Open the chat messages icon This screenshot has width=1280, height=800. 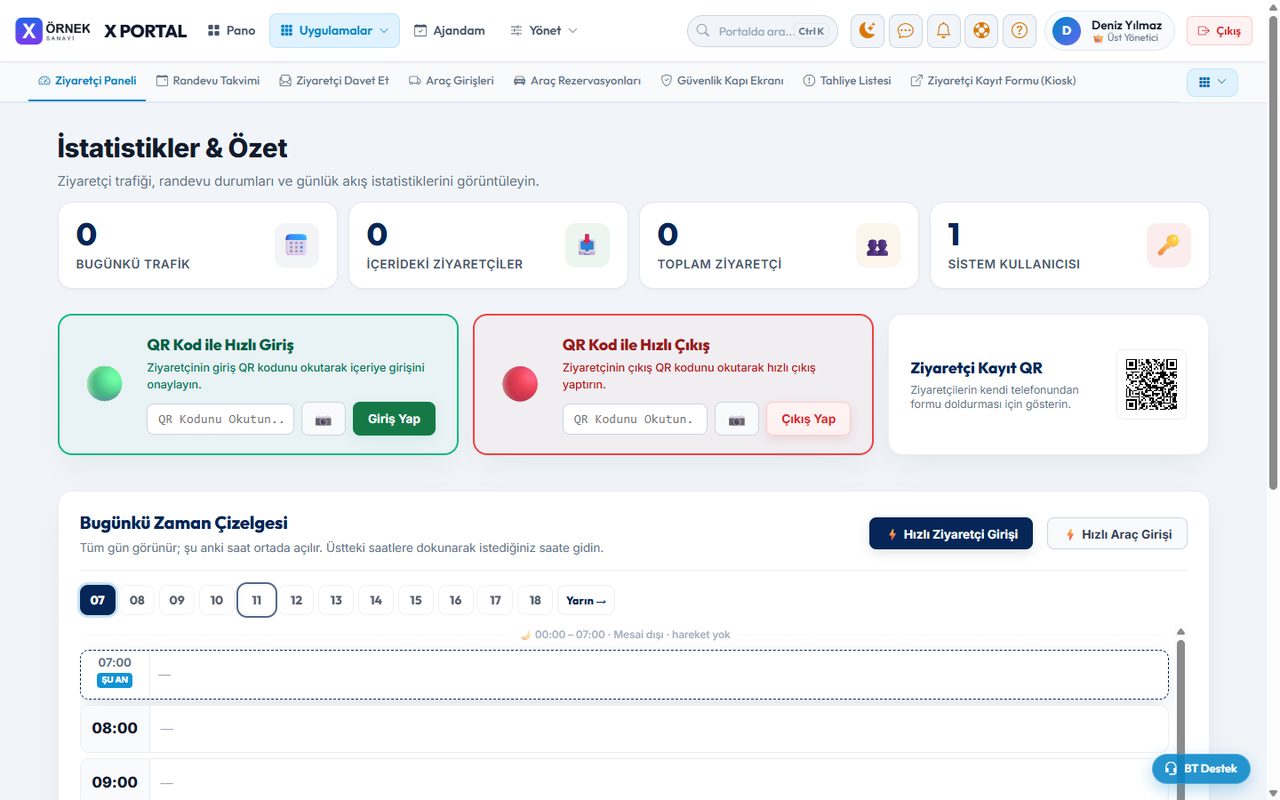tap(905, 30)
